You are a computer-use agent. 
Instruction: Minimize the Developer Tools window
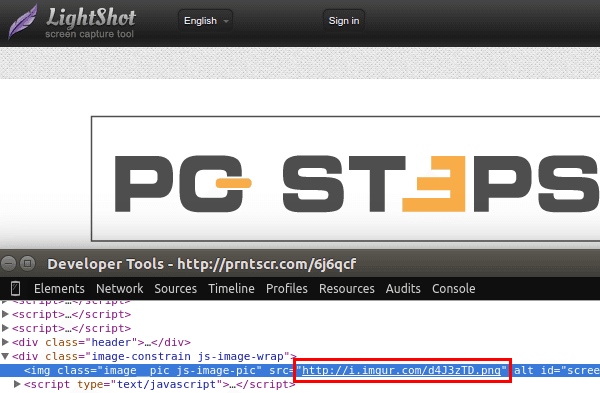8,263
